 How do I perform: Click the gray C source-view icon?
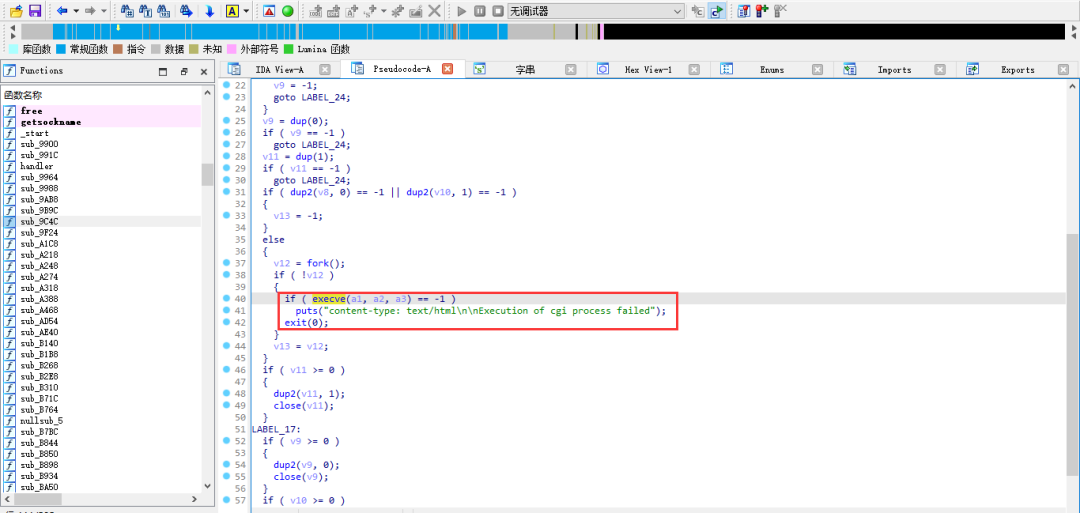coord(698,10)
